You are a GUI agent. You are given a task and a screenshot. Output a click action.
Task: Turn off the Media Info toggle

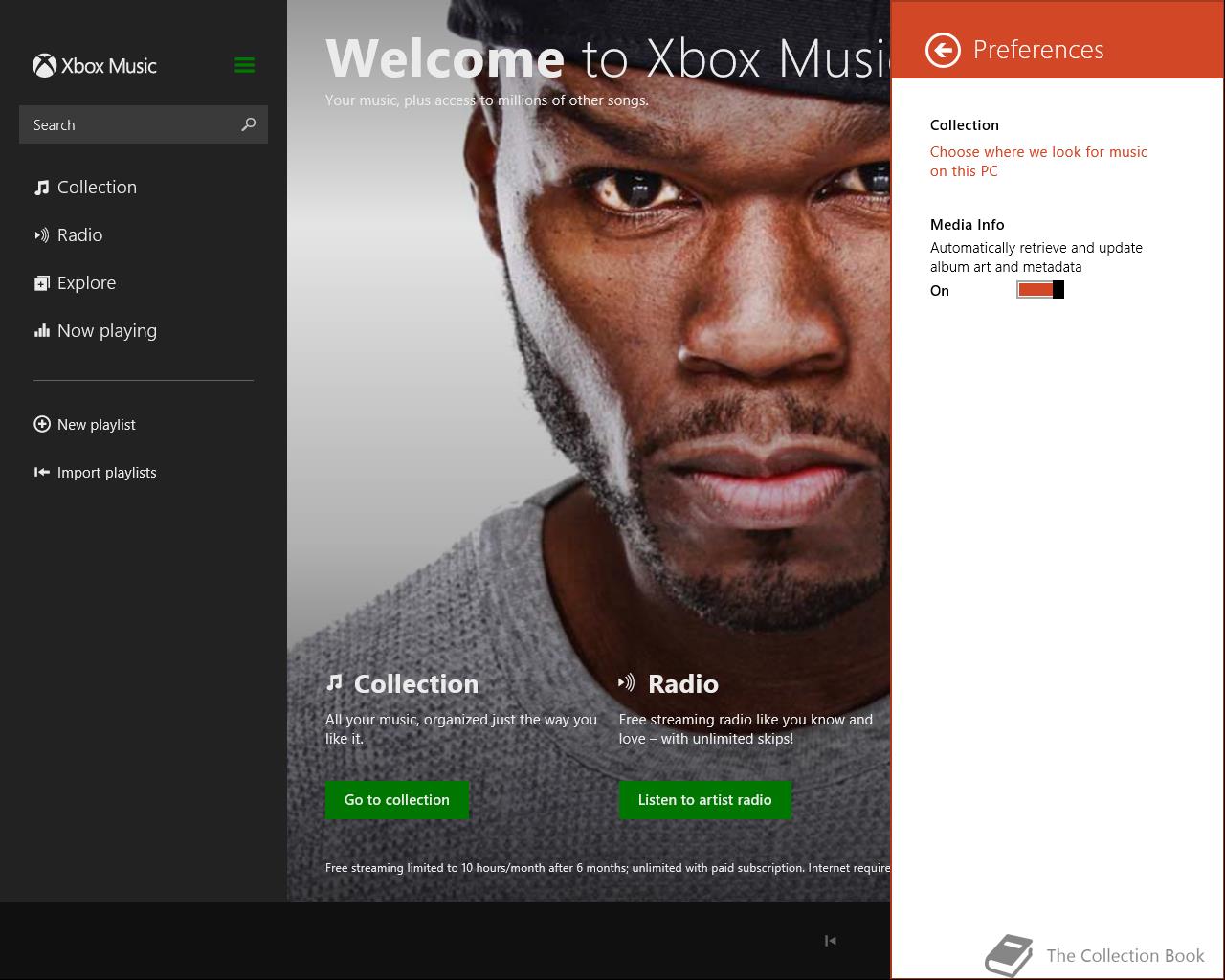tap(1040, 290)
